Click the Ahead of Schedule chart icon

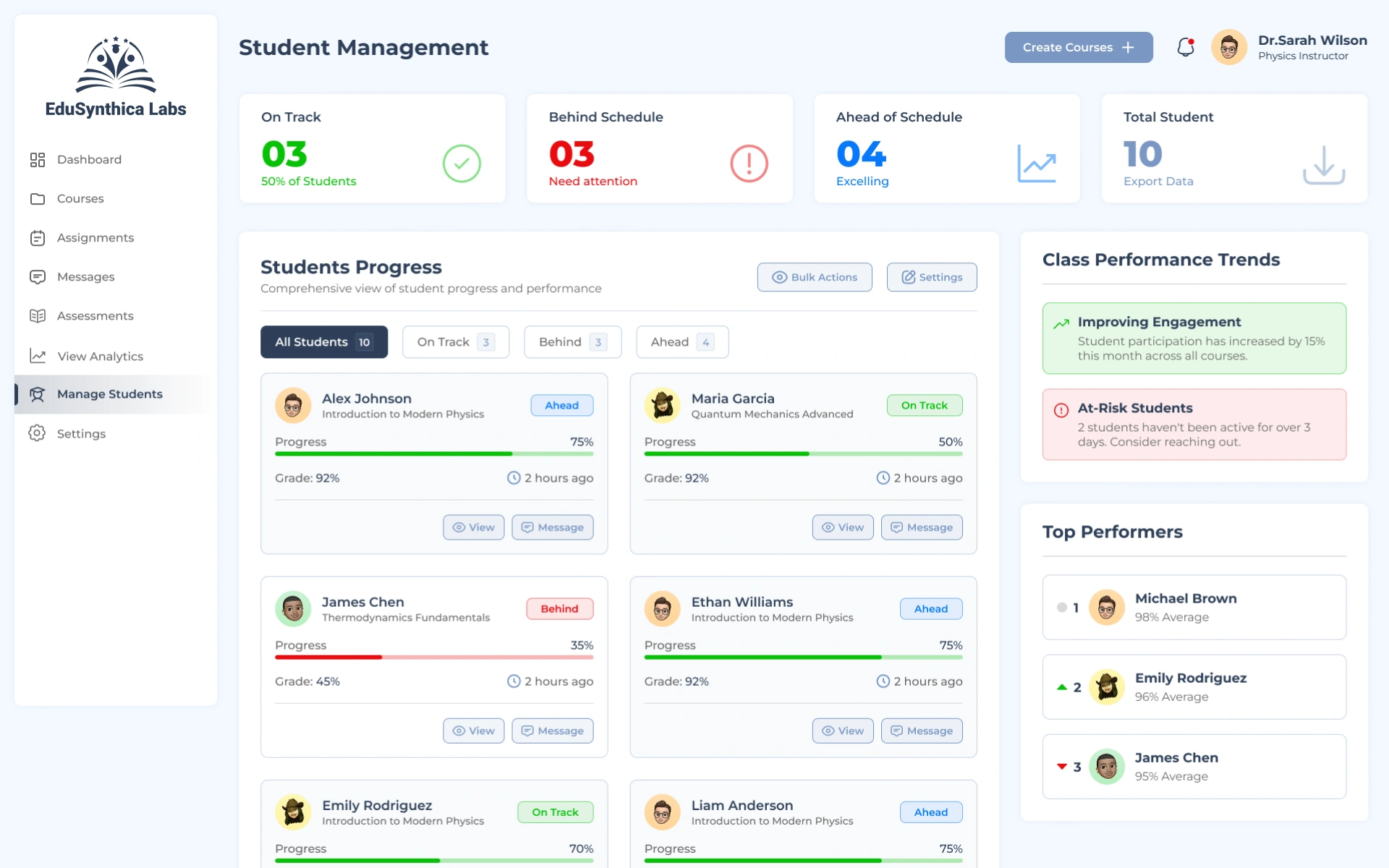click(x=1036, y=163)
